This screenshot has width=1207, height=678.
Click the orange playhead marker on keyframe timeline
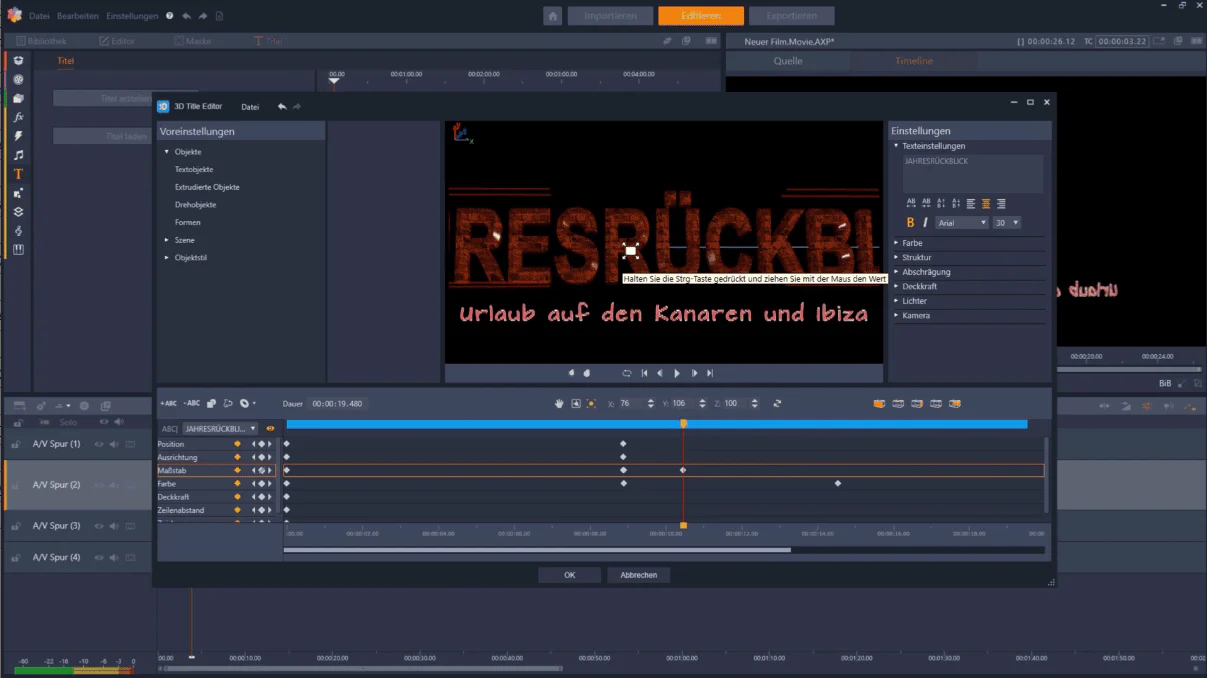pyautogui.click(x=683, y=424)
